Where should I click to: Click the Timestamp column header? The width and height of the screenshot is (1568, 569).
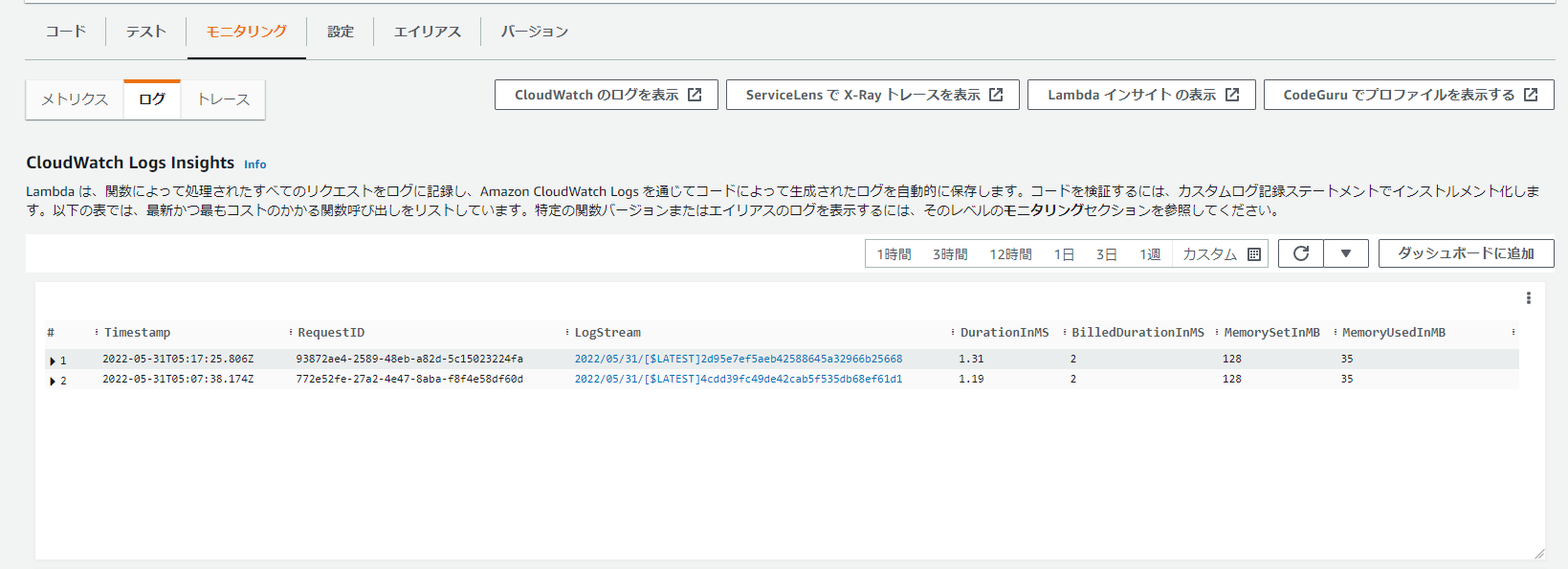tap(137, 333)
